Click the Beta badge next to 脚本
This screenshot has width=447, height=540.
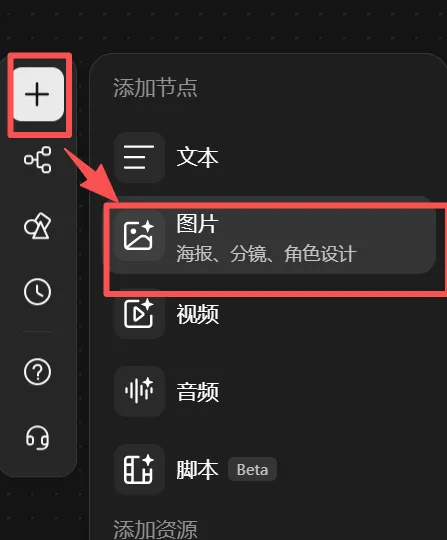(x=252, y=469)
